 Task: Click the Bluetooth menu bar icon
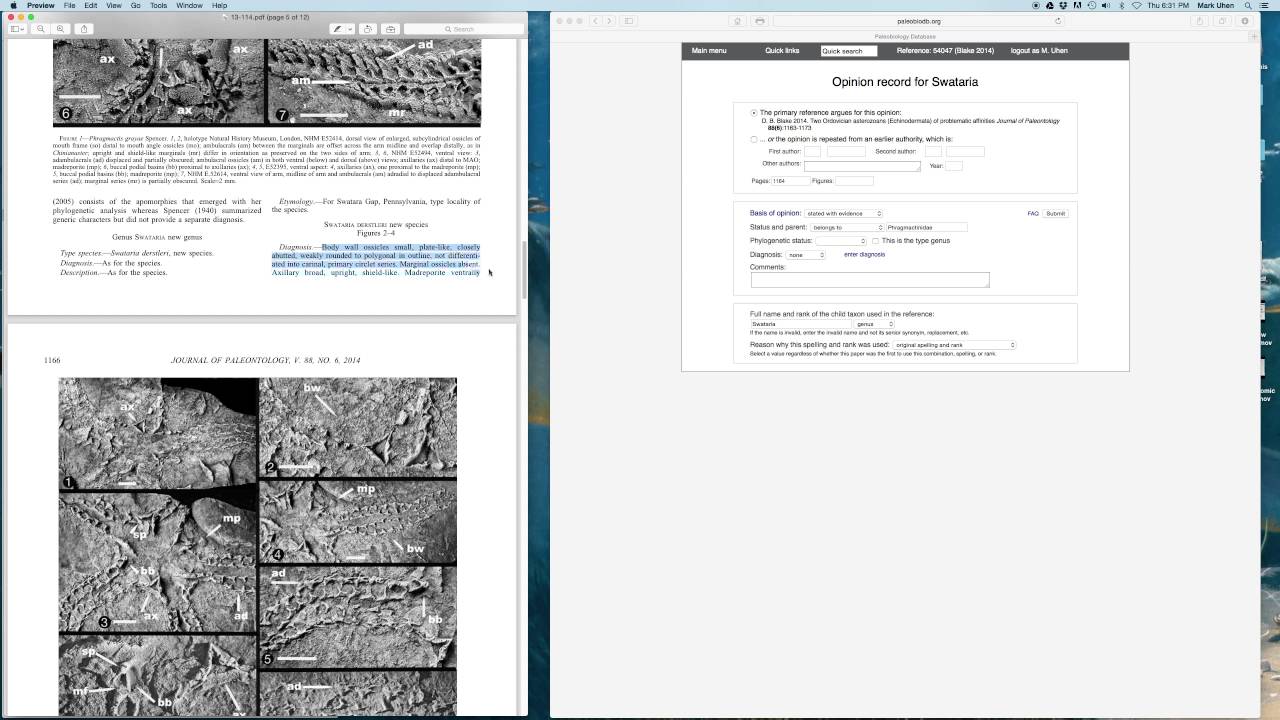[x=1122, y=6]
